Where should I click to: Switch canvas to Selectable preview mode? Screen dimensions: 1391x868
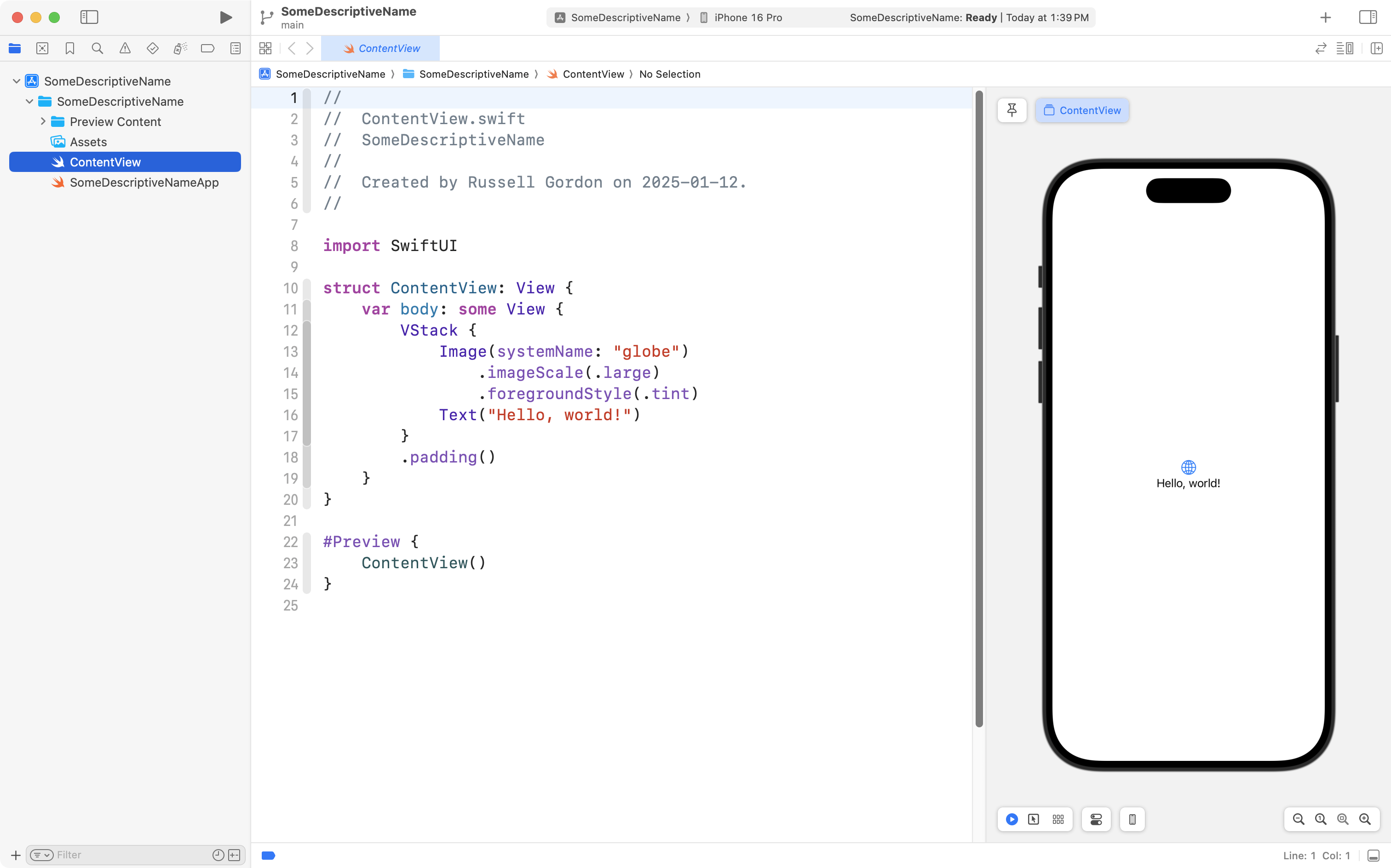(x=1034, y=819)
